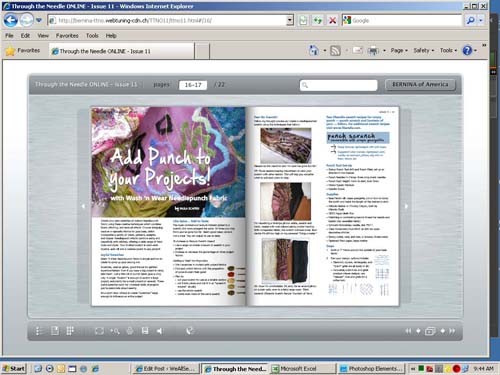Click the pages number field showing 16-17
The height and width of the screenshot is (375, 500).
click(x=193, y=85)
